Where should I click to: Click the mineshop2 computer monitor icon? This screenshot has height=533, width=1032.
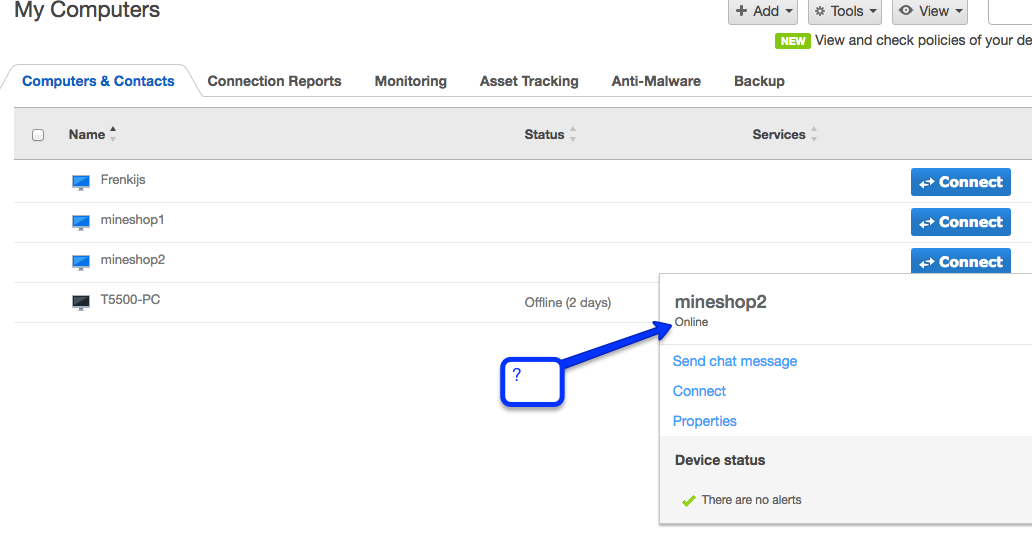(x=81, y=262)
